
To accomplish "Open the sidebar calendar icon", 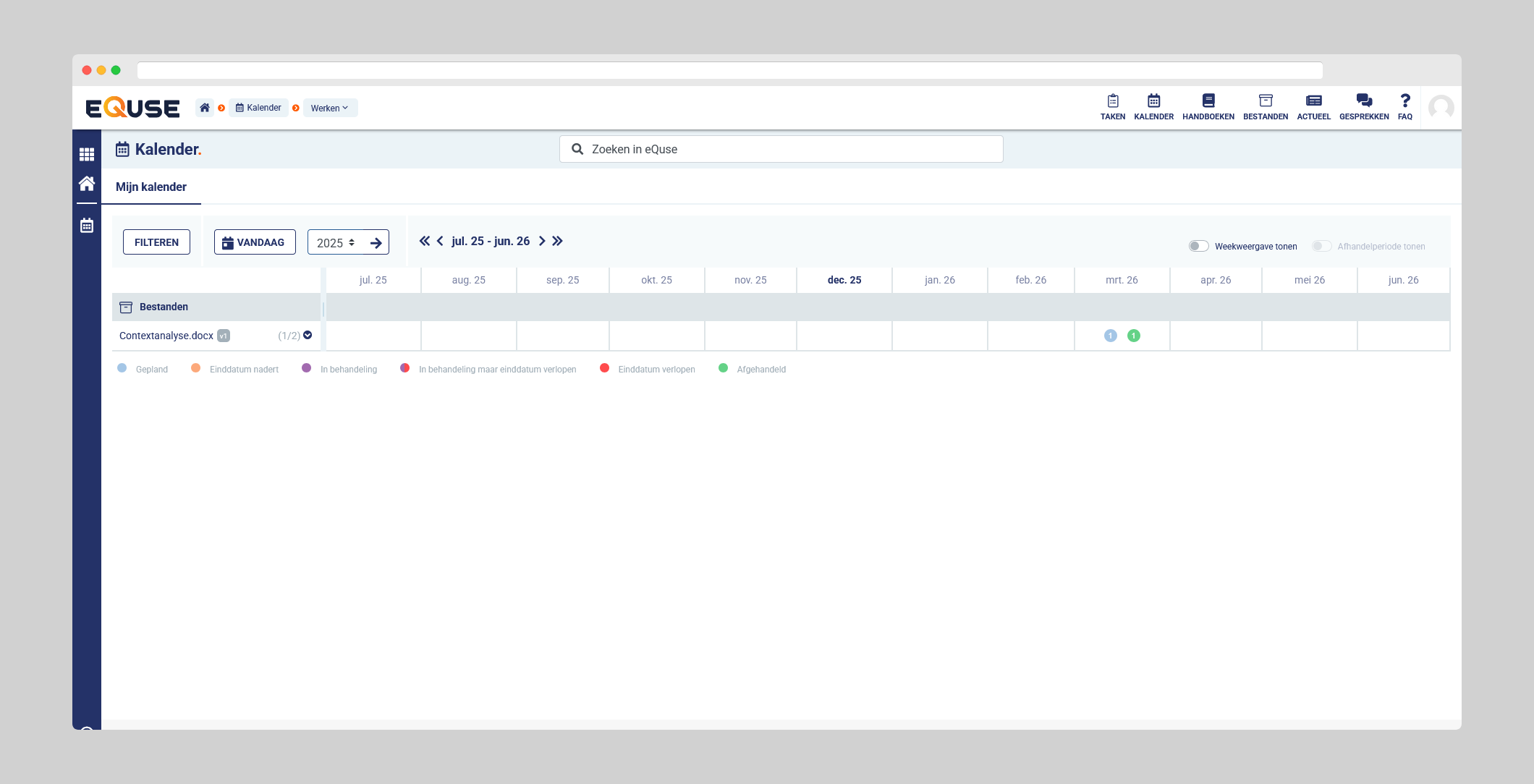I will pyautogui.click(x=87, y=226).
